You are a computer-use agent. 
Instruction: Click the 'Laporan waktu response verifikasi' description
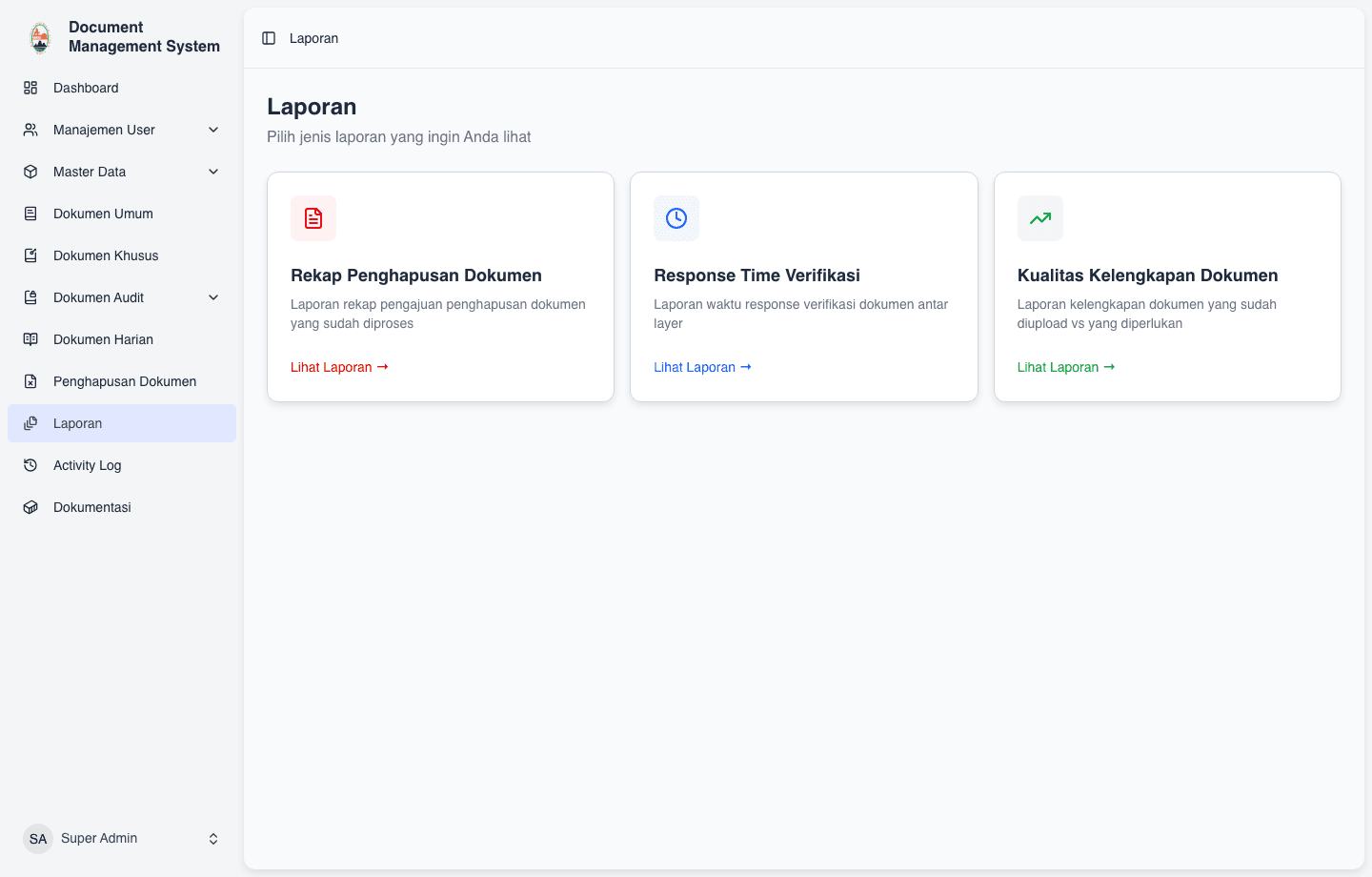pyautogui.click(x=801, y=314)
